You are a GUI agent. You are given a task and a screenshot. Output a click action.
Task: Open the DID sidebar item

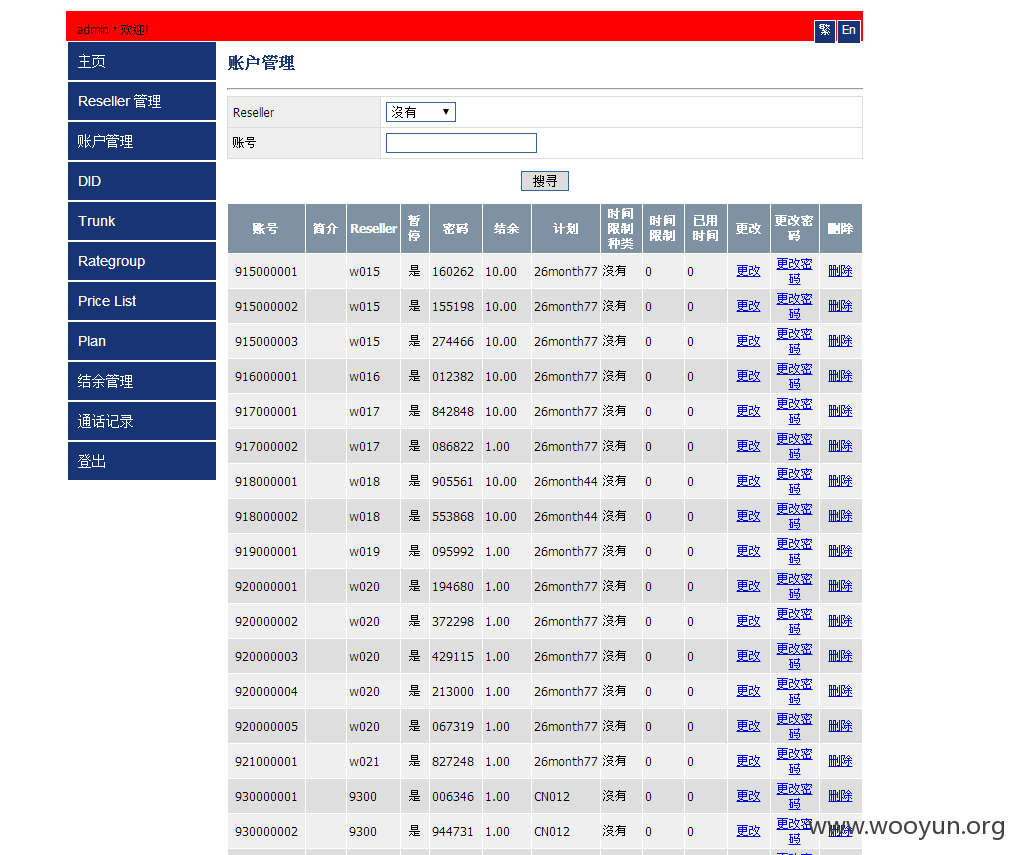(x=142, y=181)
